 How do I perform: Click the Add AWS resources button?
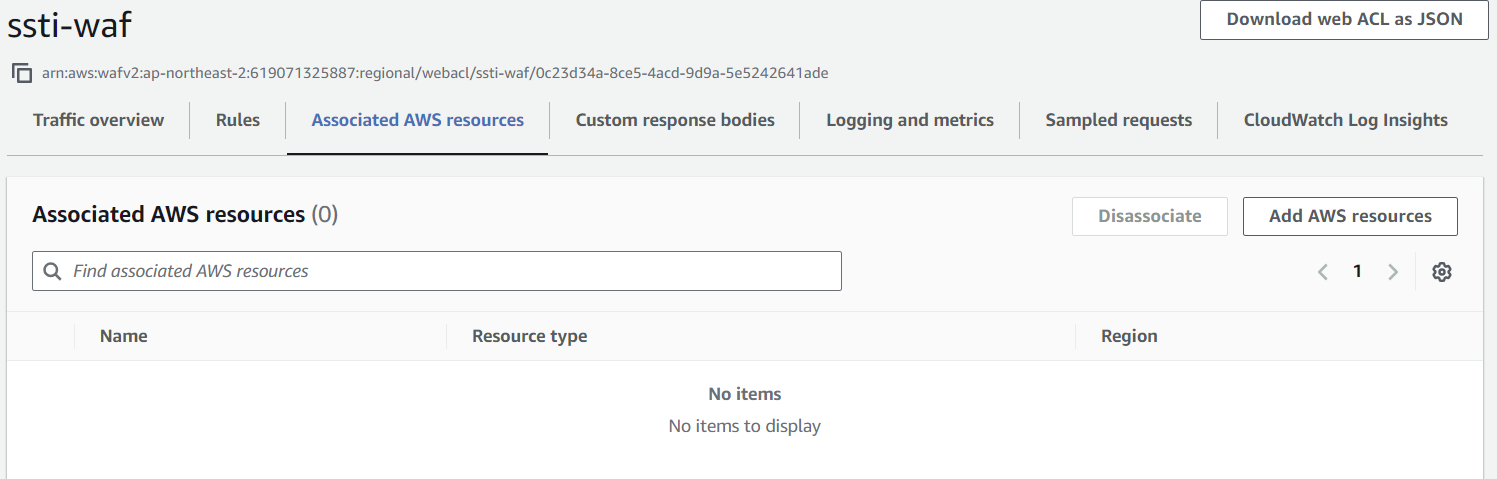pyautogui.click(x=1350, y=216)
